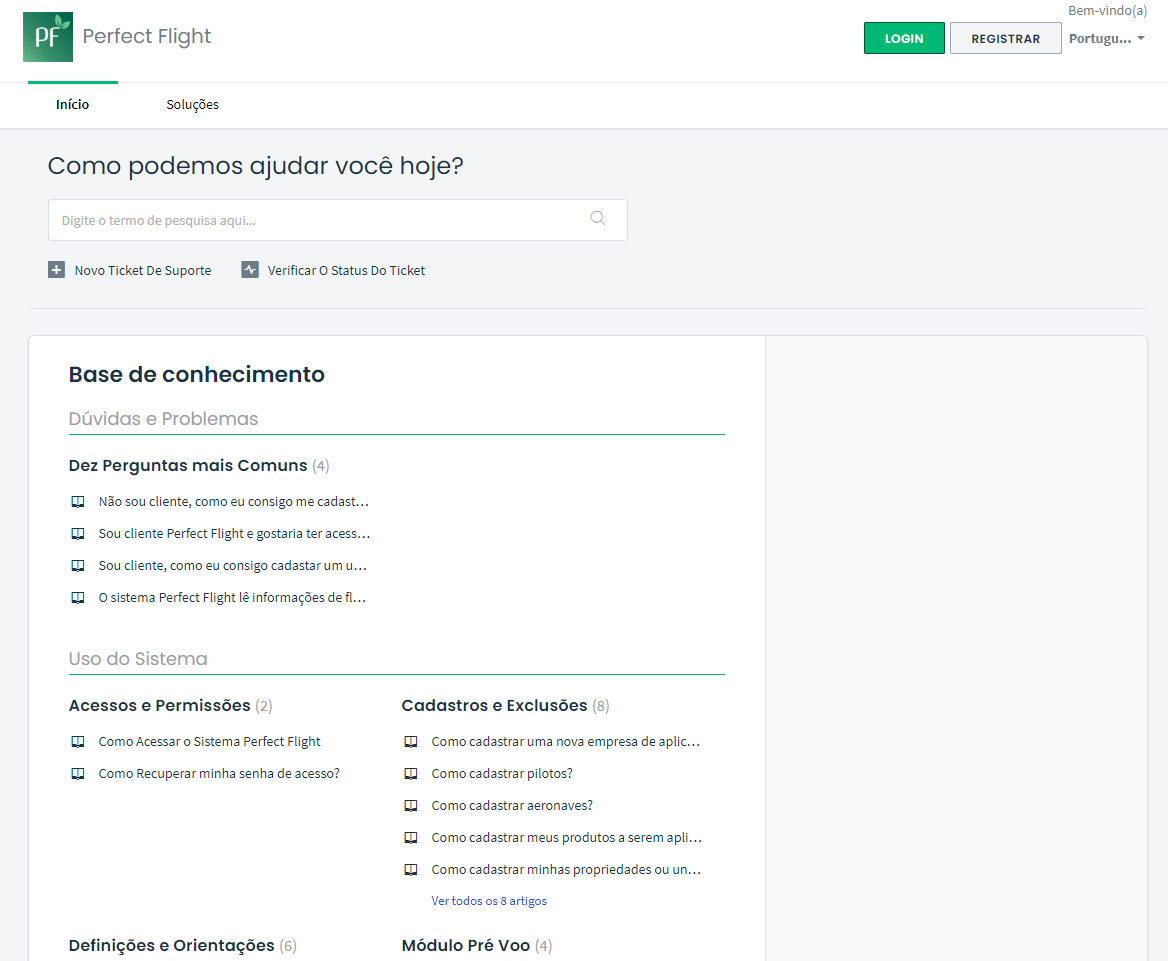Open article 'Como cadastrar meus produtos a serem apli...'
The width and height of the screenshot is (1168, 961).
point(566,837)
